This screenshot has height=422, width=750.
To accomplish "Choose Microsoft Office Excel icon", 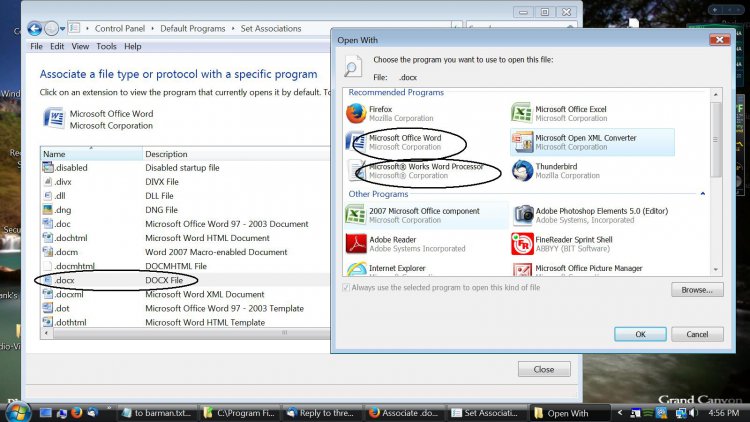I will pos(522,113).
